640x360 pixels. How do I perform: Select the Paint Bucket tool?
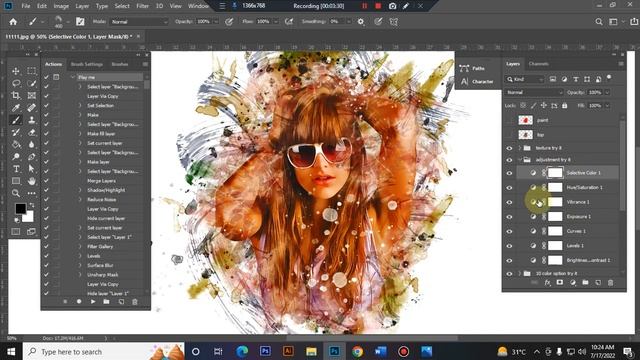tap(16, 144)
